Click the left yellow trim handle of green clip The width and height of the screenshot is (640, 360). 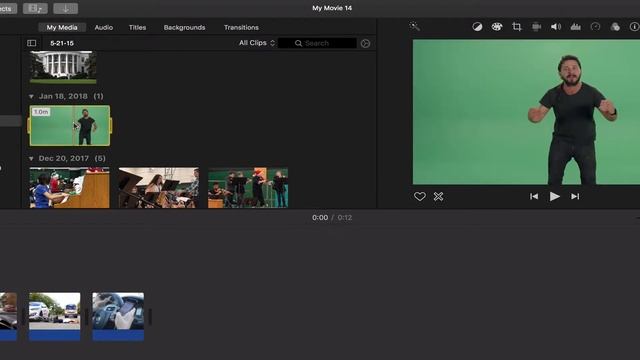[x=29, y=125]
